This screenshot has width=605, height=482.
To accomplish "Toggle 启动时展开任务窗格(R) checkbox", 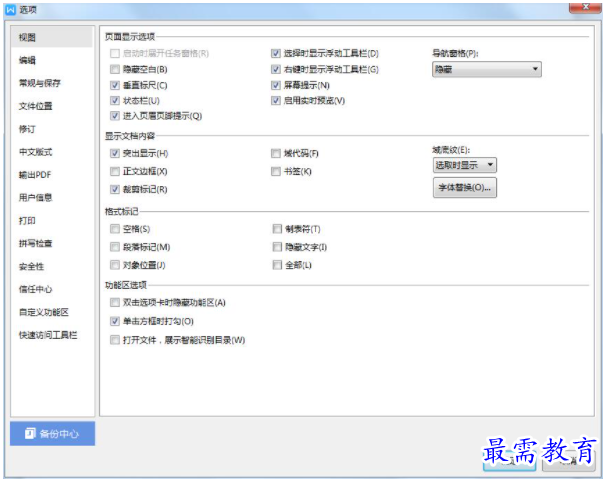I will click(115, 53).
